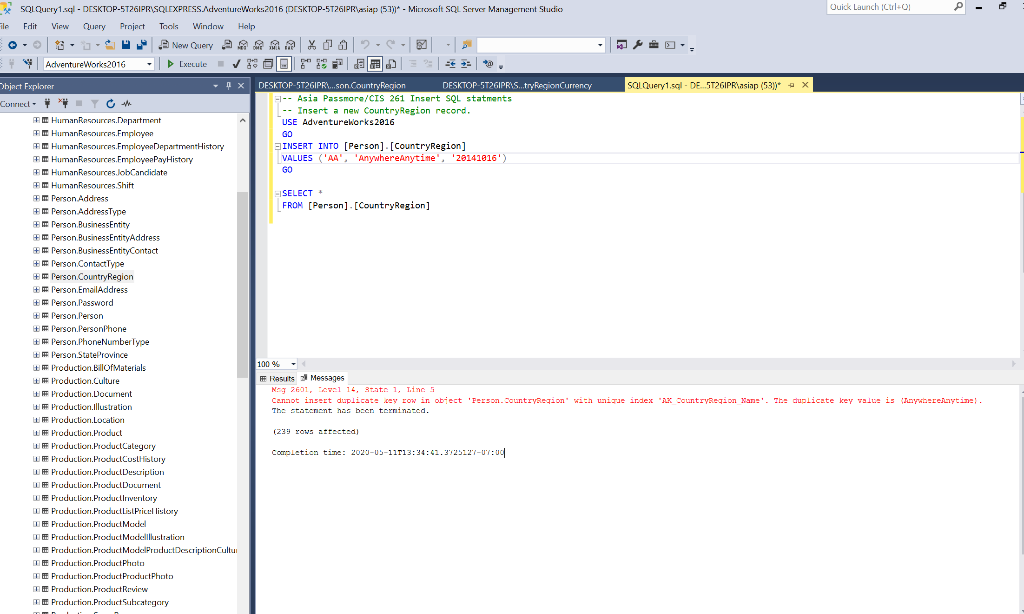
Task: Click the Toolbox icon in toolbar
Action: pos(653,45)
